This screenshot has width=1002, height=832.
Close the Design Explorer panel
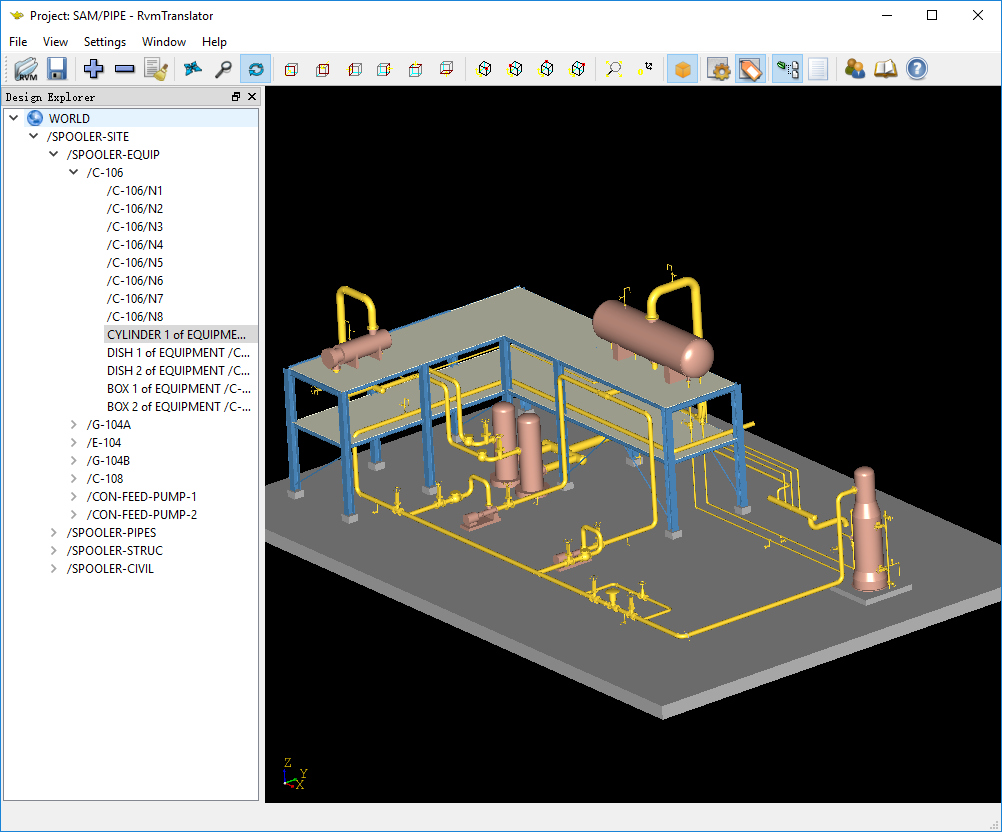252,97
